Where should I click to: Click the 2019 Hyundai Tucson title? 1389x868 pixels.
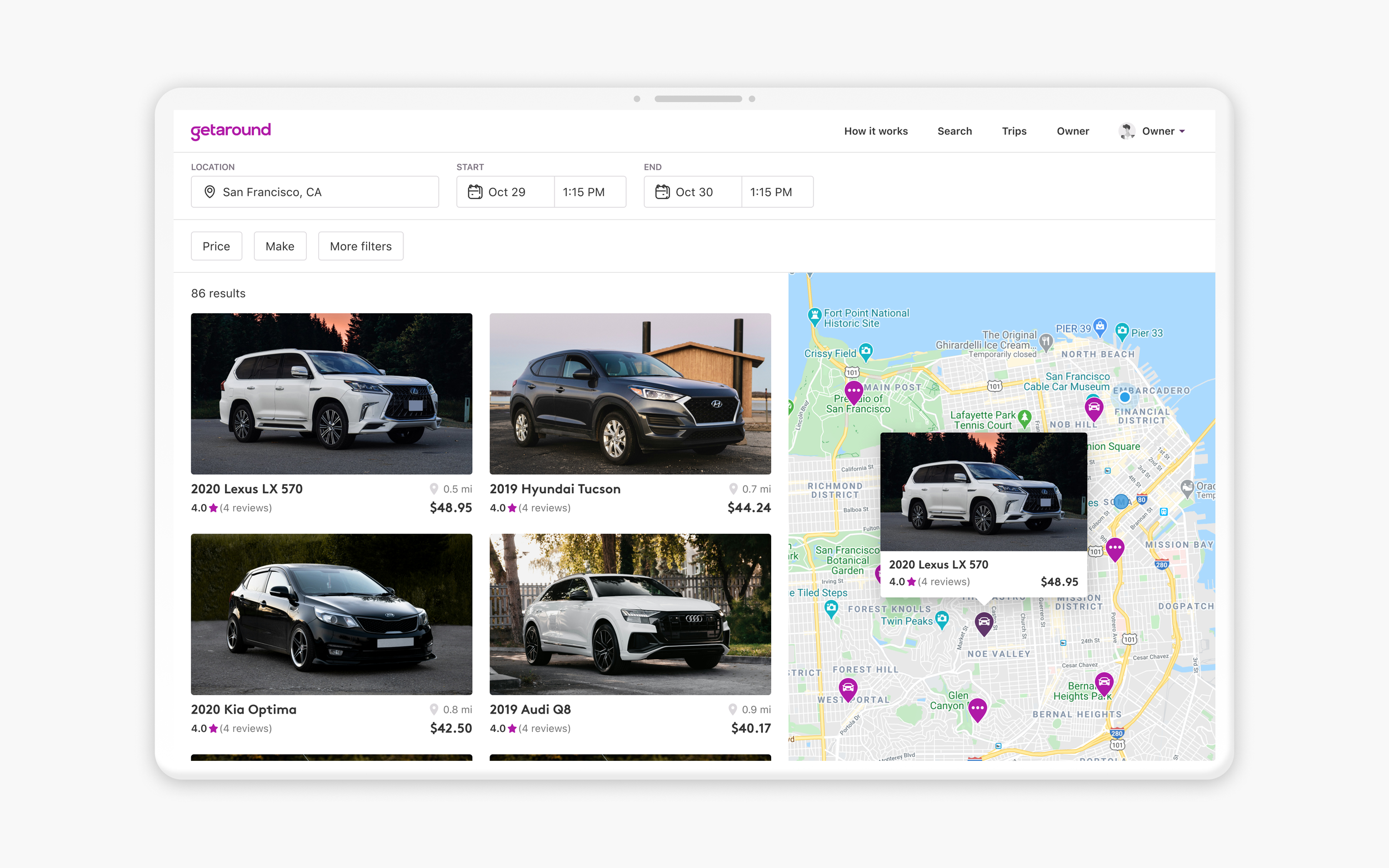click(x=555, y=489)
